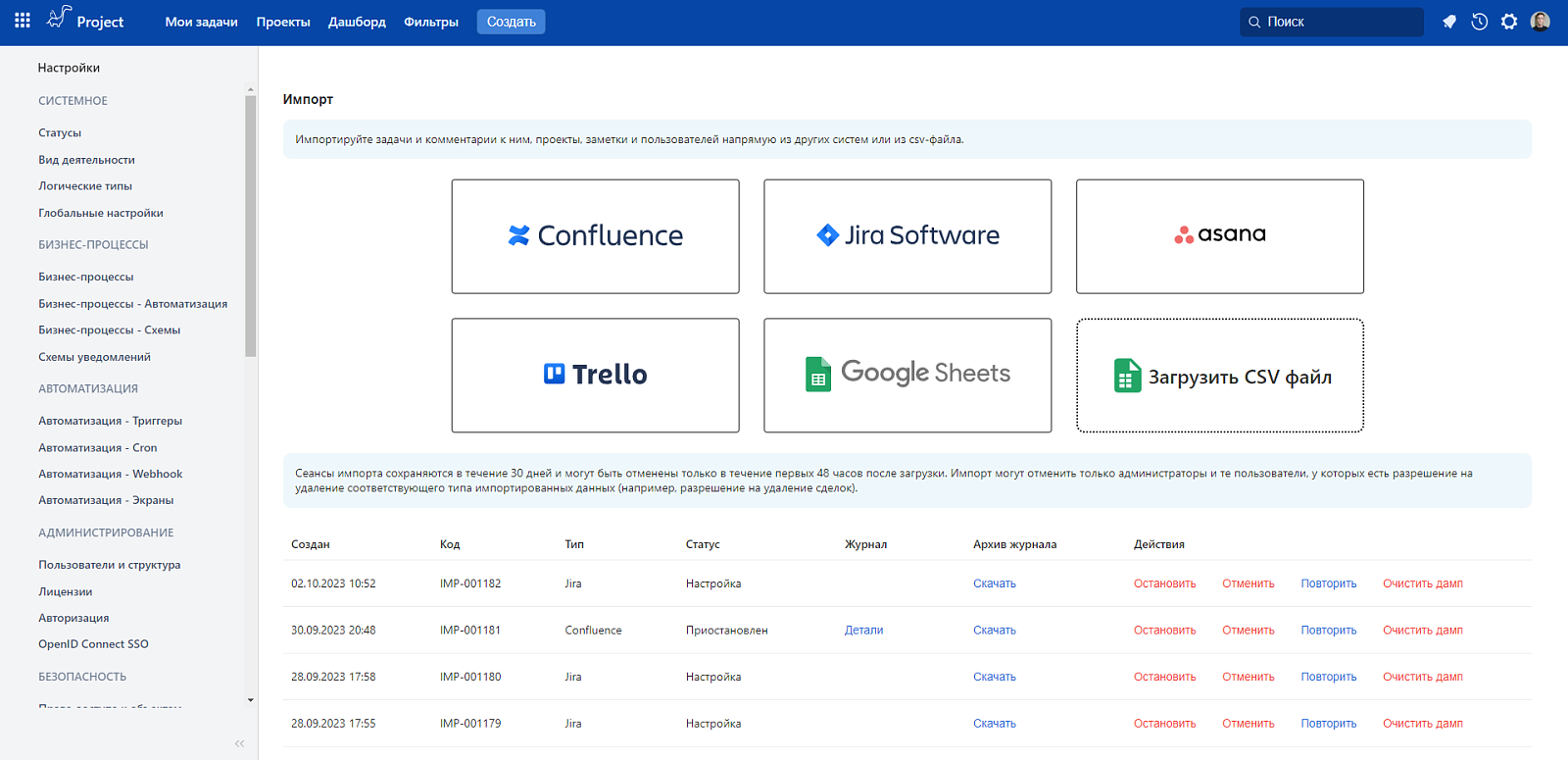This screenshot has height=760, width=1568.
Task: Click Очистить дамп for IMP-001181
Action: click(1423, 631)
